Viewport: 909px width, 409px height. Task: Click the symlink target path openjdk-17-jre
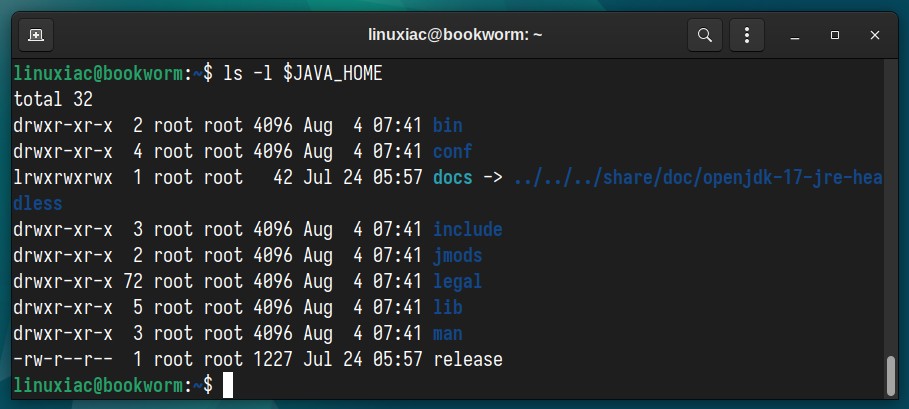(772, 177)
